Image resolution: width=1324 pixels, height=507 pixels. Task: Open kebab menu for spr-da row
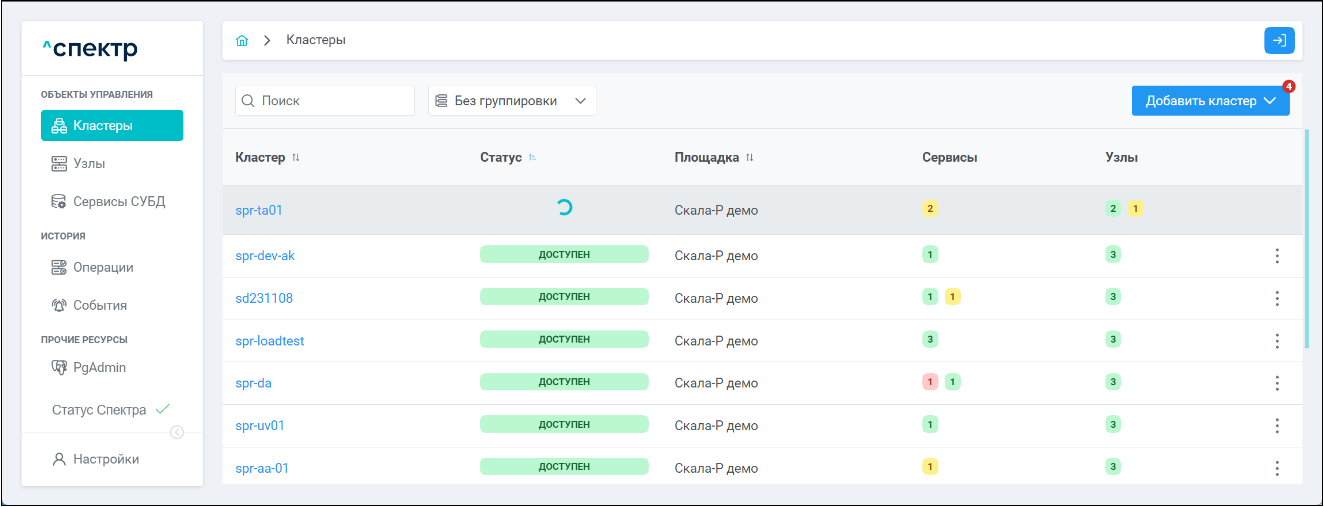[x=1276, y=383]
